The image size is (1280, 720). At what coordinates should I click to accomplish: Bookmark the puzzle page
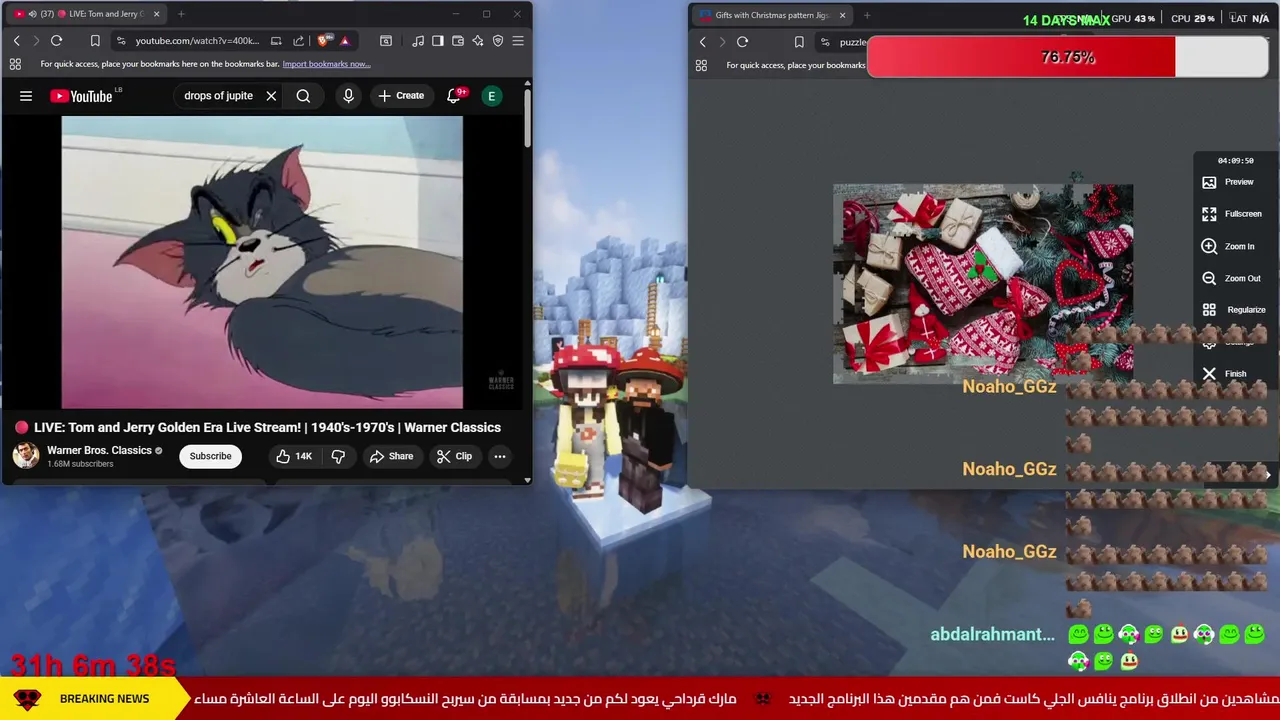pos(799,42)
